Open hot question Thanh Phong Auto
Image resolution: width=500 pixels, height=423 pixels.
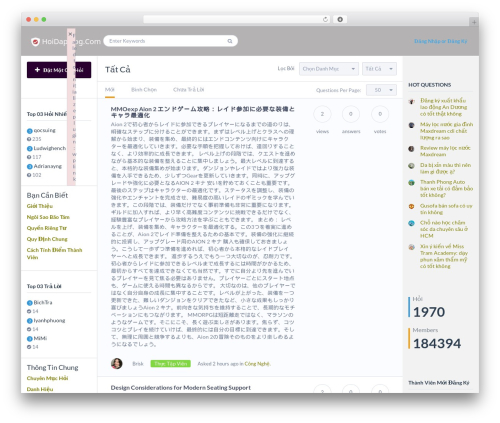click(446, 188)
